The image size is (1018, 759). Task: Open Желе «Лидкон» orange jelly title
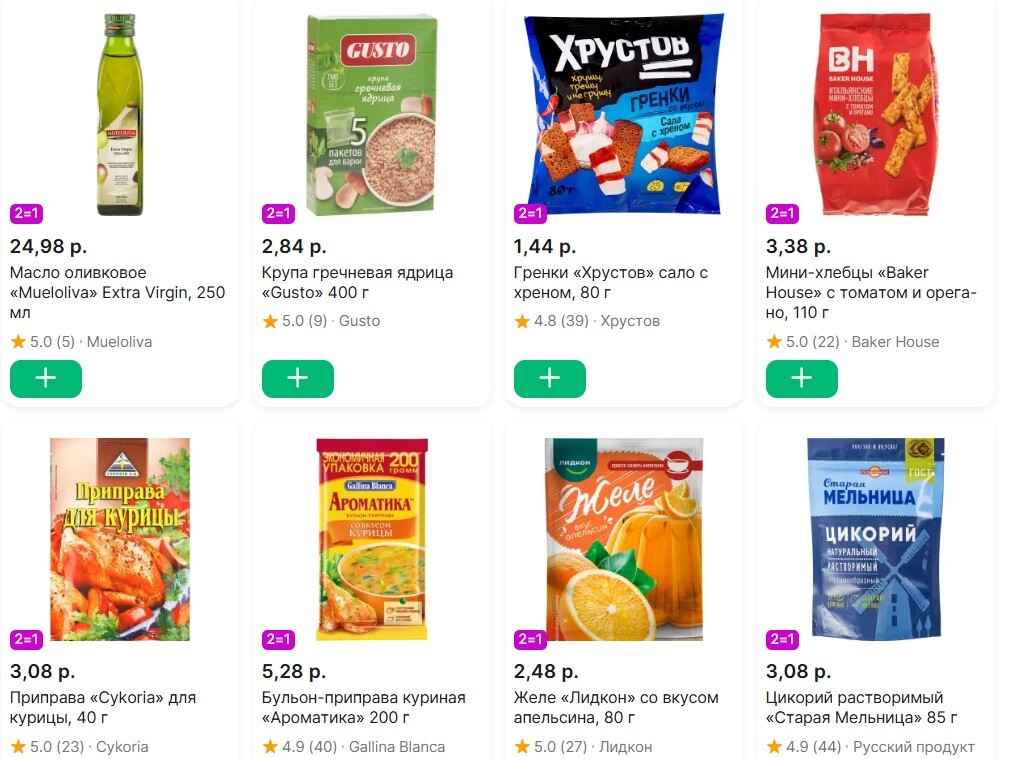coord(615,707)
